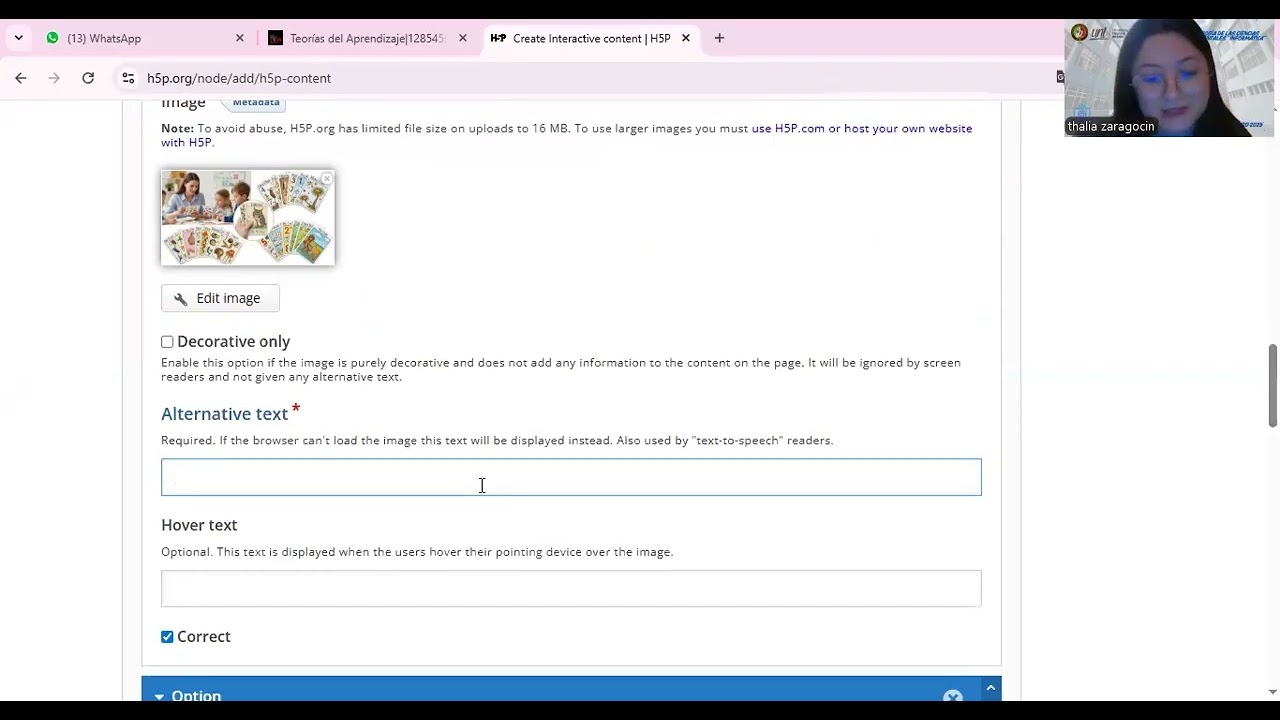1280x720 pixels.
Task: Open the image Metadata button
Action: click(x=256, y=102)
